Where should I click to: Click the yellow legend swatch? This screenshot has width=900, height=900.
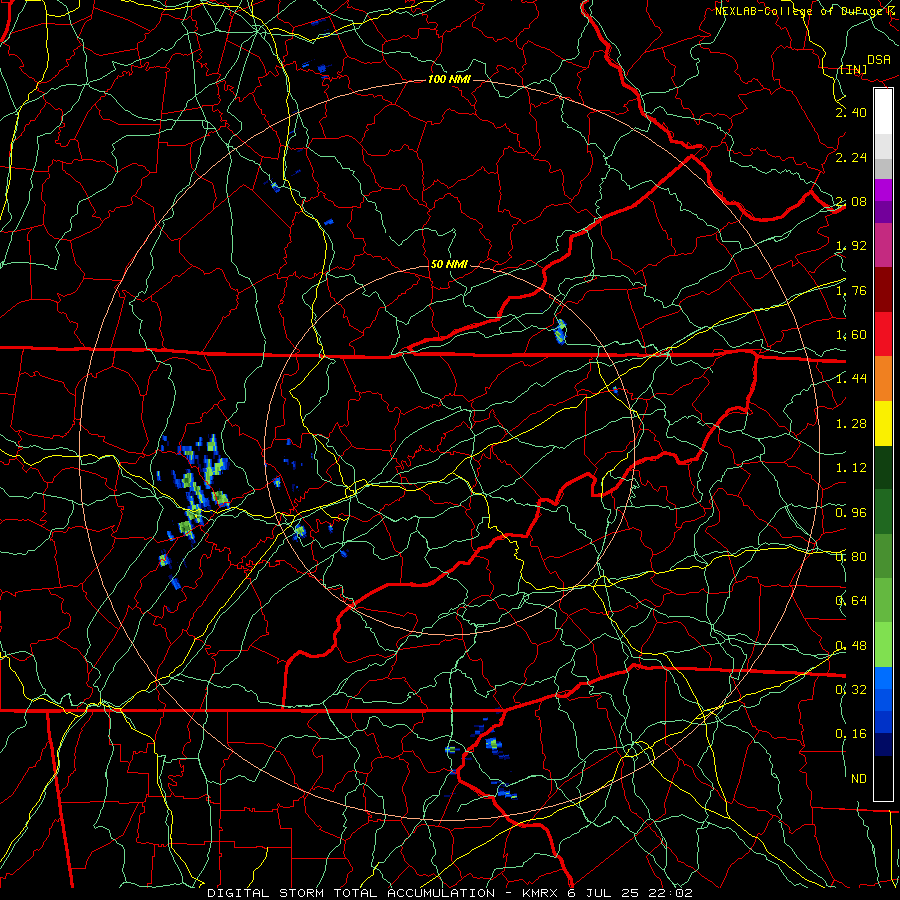(883, 423)
